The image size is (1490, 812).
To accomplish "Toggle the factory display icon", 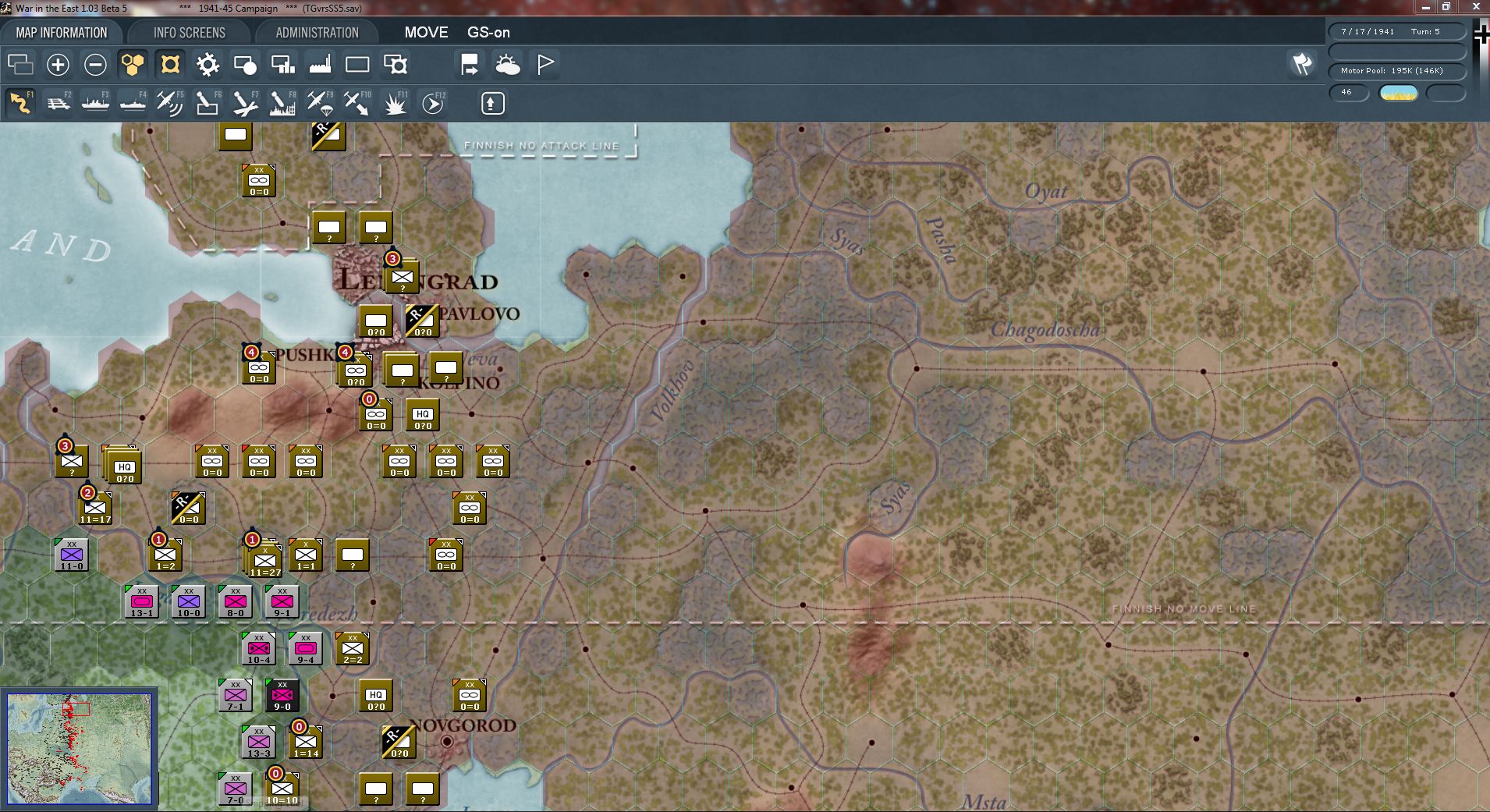I will [x=320, y=64].
